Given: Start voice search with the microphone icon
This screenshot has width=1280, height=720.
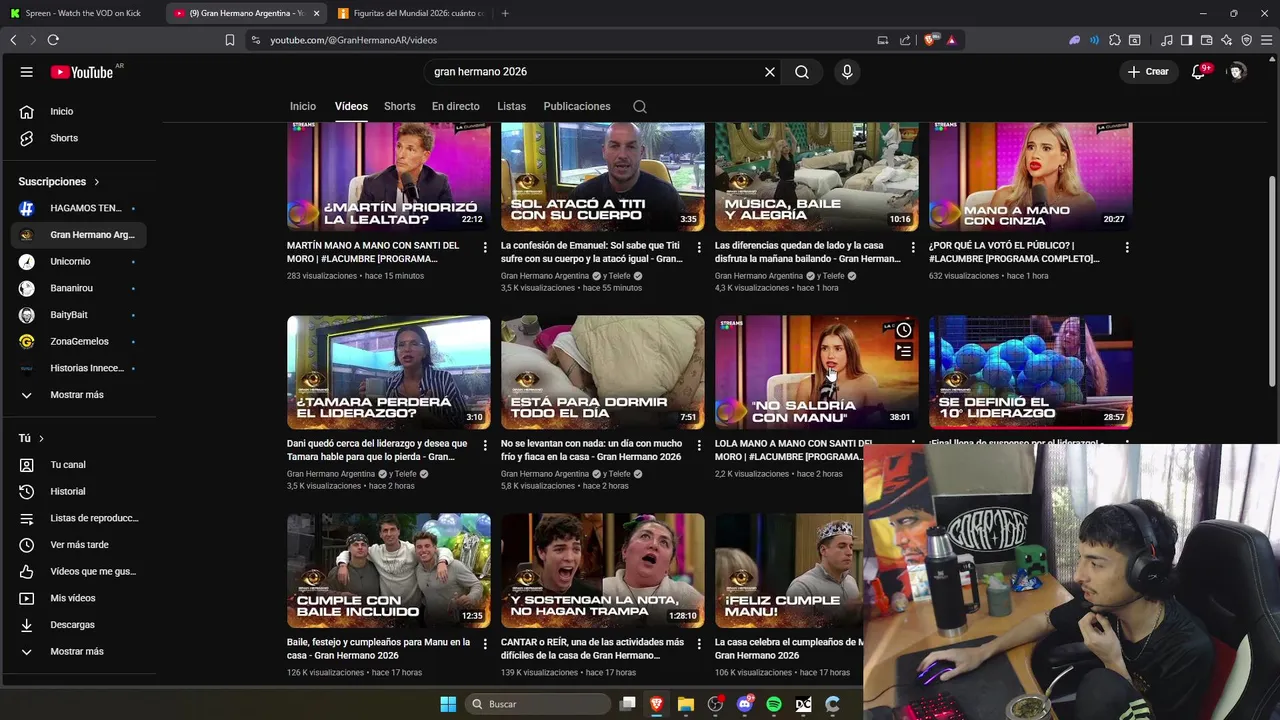Looking at the screenshot, I should point(847,72).
